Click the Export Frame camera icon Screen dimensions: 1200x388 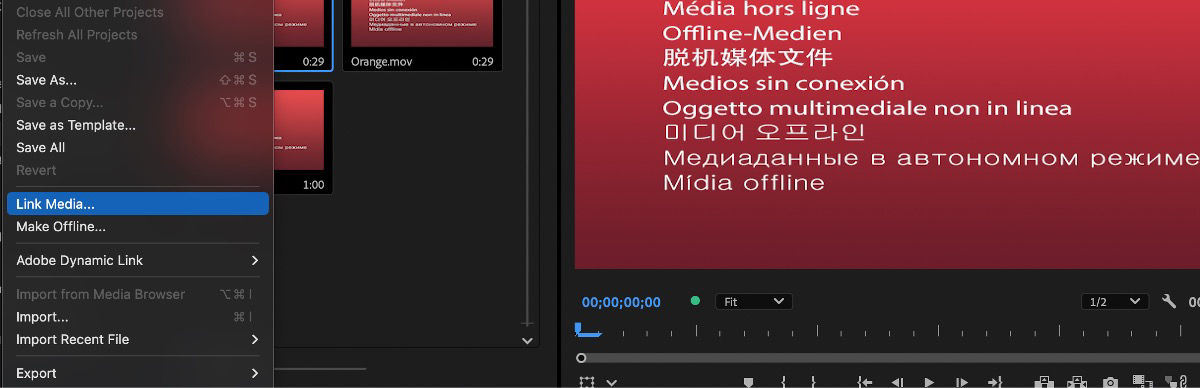tap(1109, 382)
